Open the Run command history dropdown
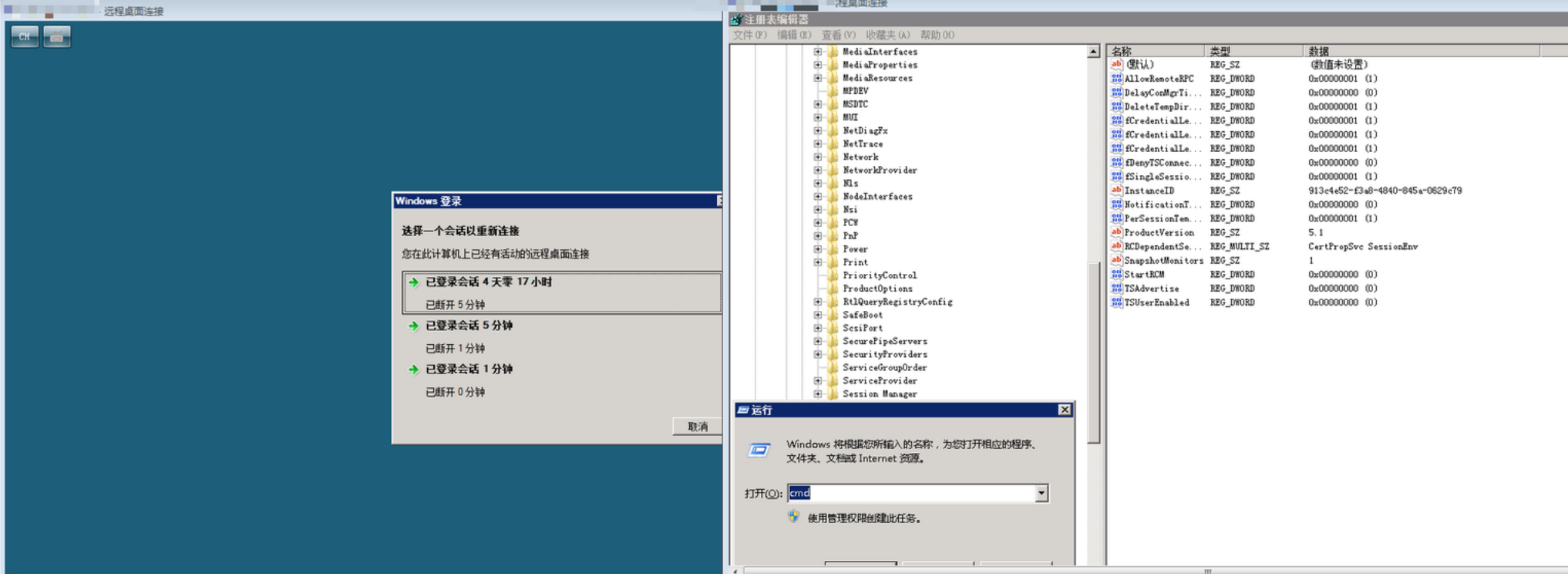 coord(1041,493)
